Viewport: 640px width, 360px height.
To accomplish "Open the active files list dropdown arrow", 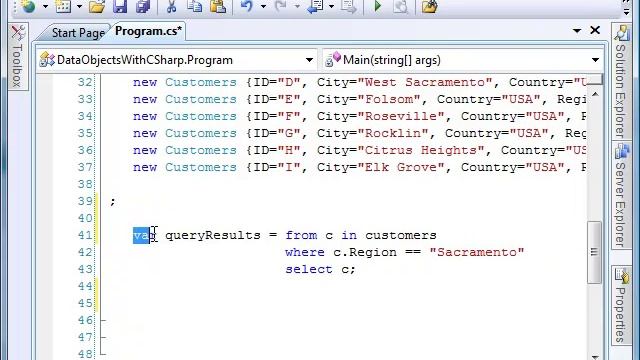I will click(x=577, y=31).
